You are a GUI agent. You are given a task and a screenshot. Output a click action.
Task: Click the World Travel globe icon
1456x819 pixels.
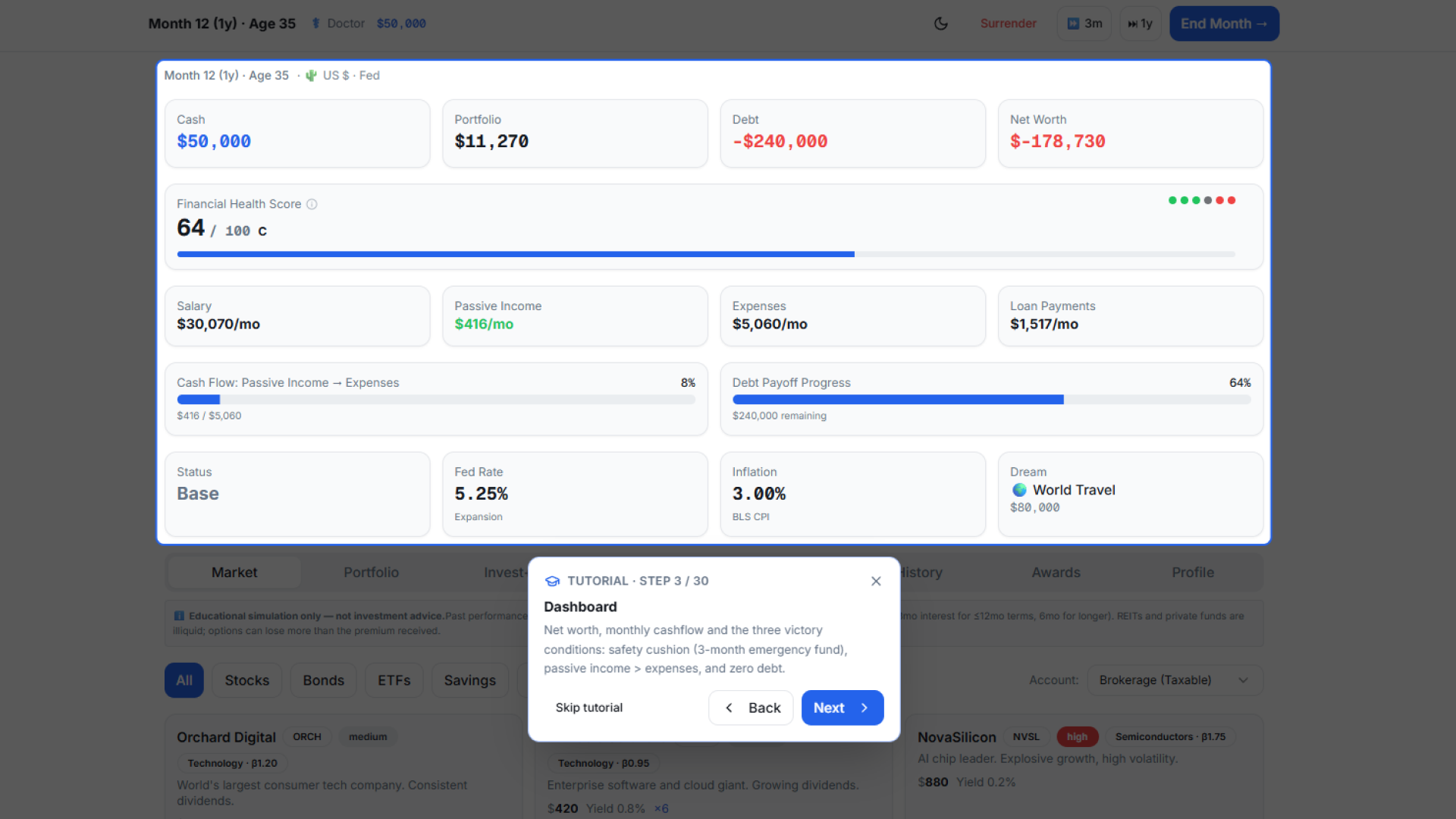(x=1019, y=490)
